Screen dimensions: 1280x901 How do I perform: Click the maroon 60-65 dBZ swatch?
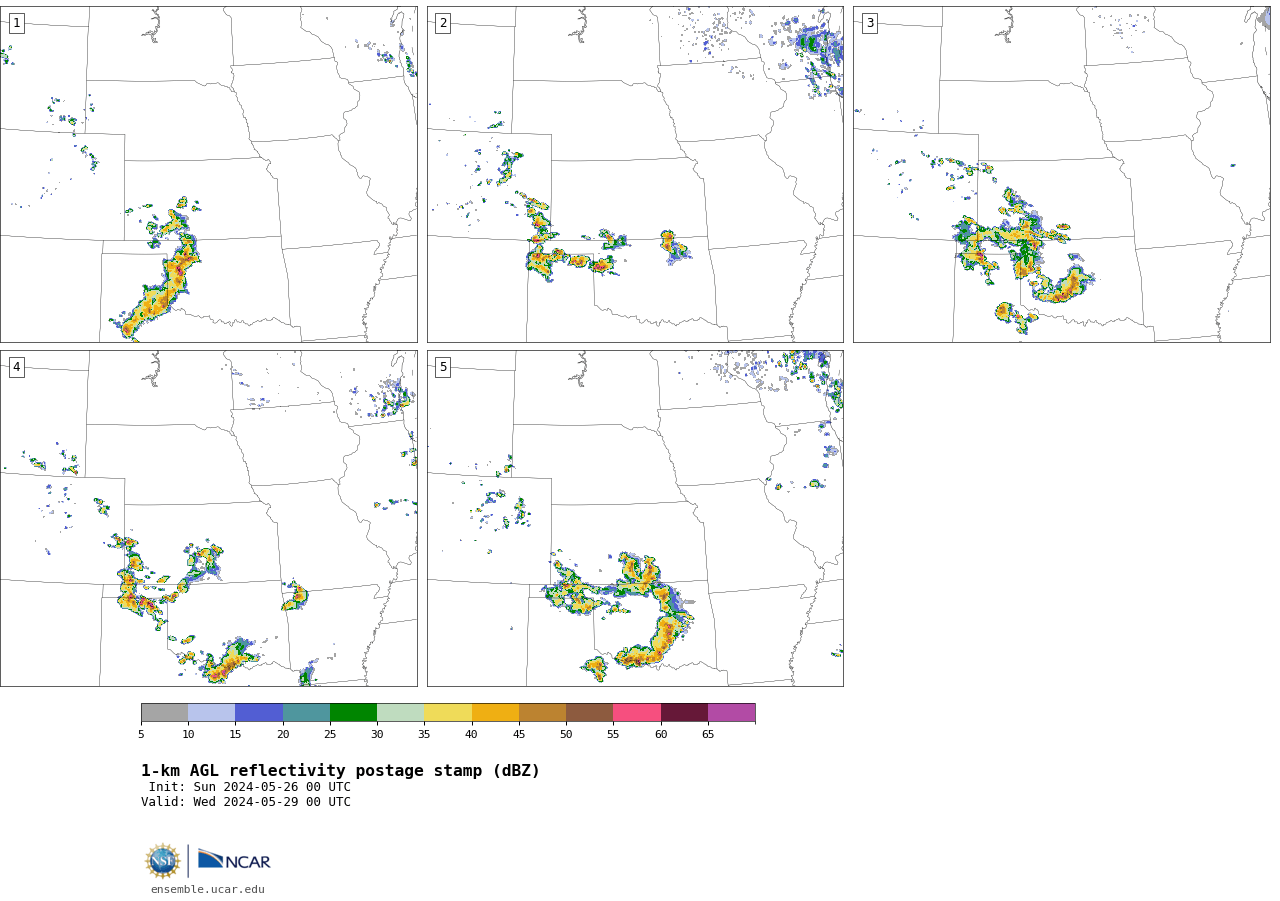pos(684,713)
